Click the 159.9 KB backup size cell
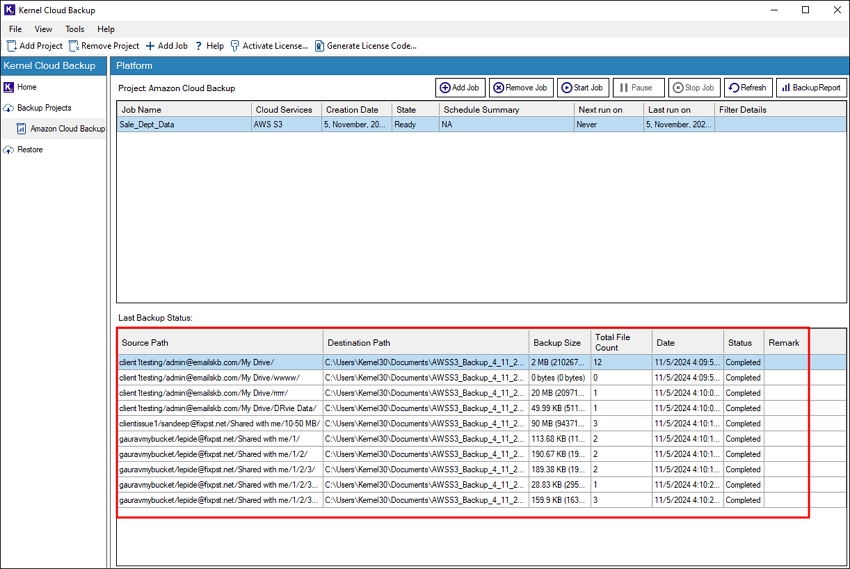Screen dimensions: 850x569 [x=560, y=500]
